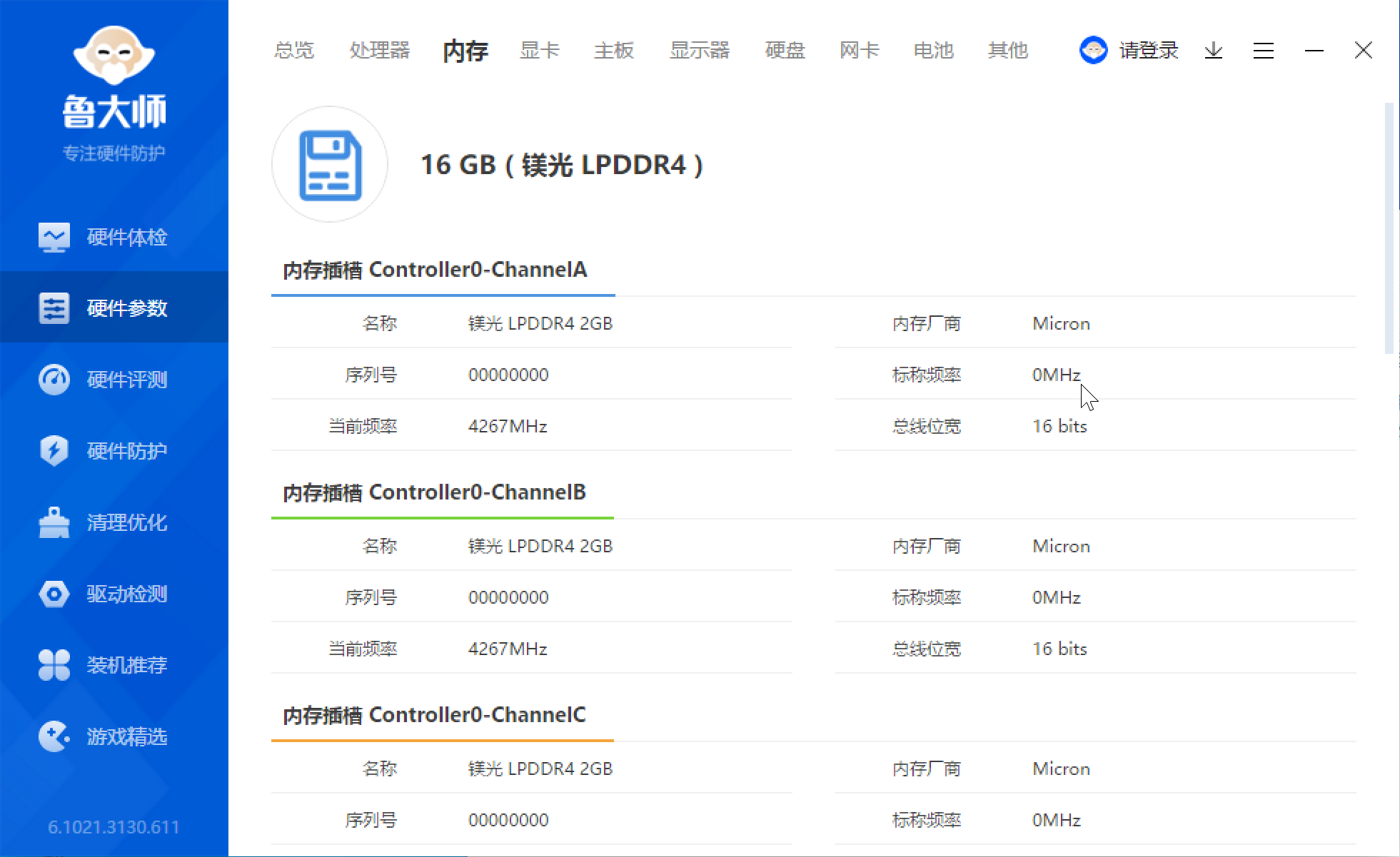Click the 内存插槽 Controller0-ChannelC header
Viewport: 1400px width, 857px height.
pos(434,715)
